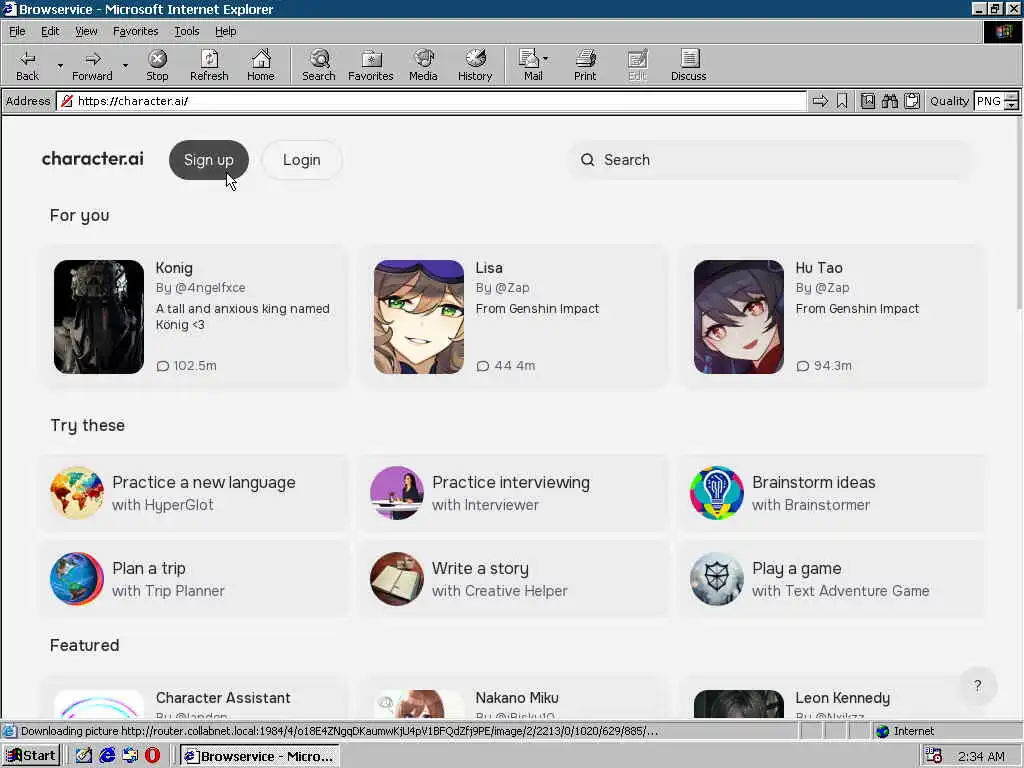Expand the Mail dropdown arrow
Image resolution: width=1024 pixels, height=768 pixels.
pyautogui.click(x=546, y=59)
